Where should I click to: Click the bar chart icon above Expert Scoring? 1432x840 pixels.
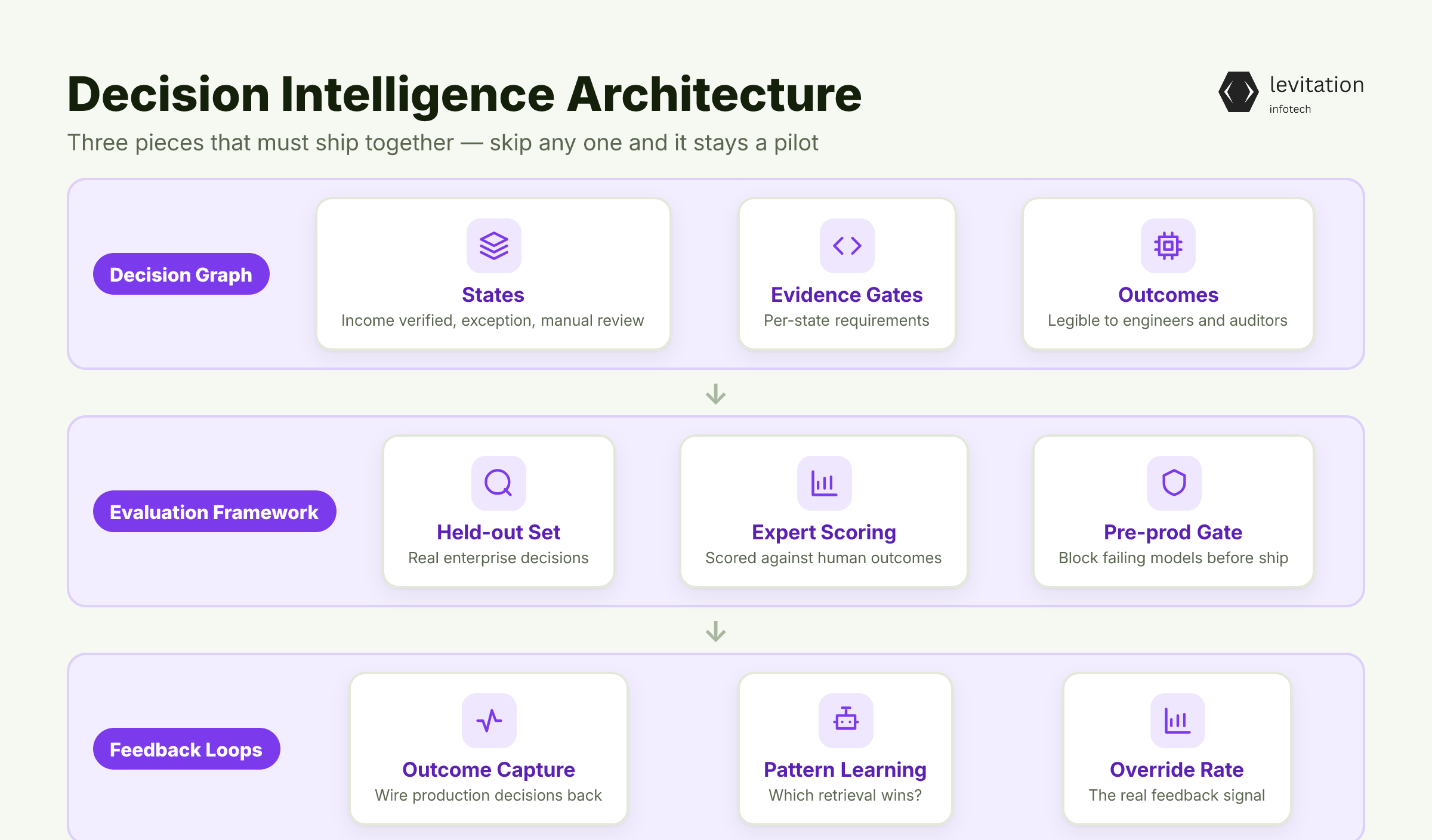825,483
